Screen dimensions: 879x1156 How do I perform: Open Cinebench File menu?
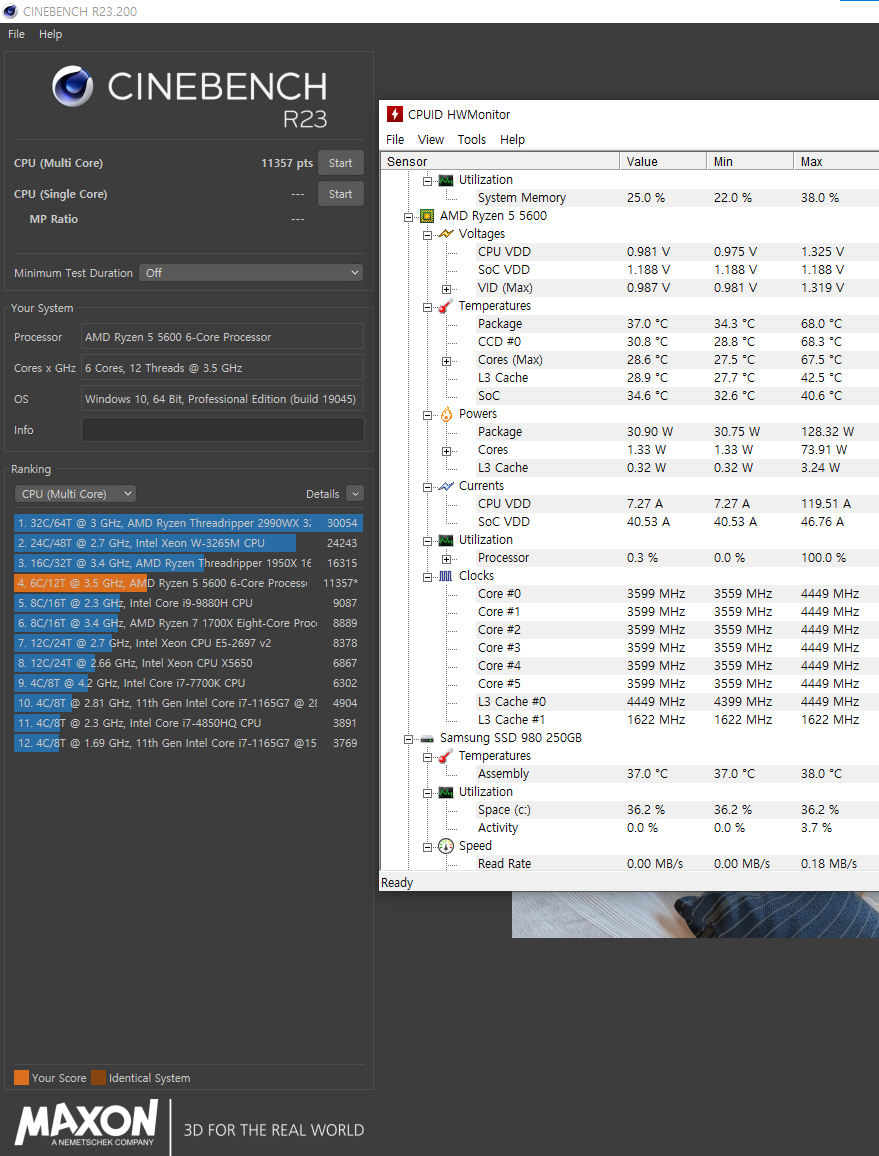16,34
